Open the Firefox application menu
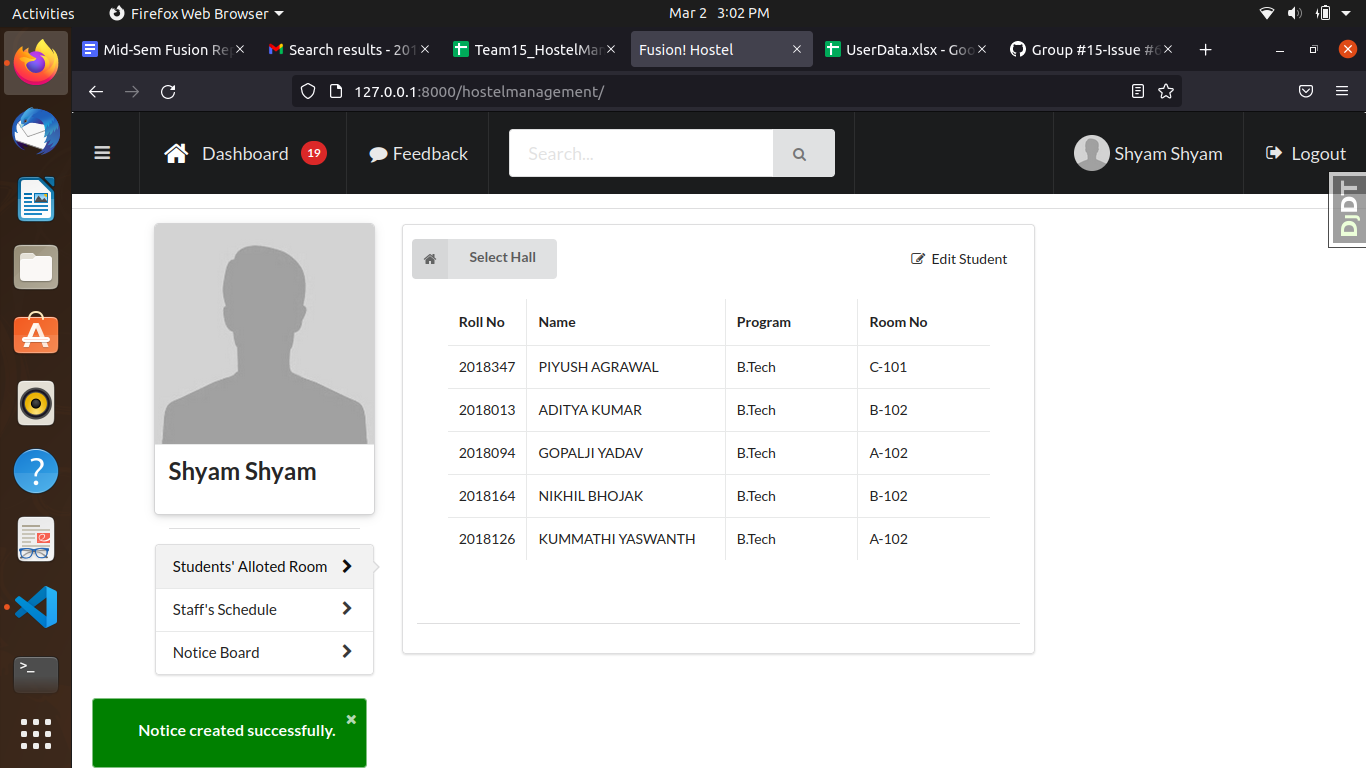This screenshot has height=768, width=1366. (1342, 91)
